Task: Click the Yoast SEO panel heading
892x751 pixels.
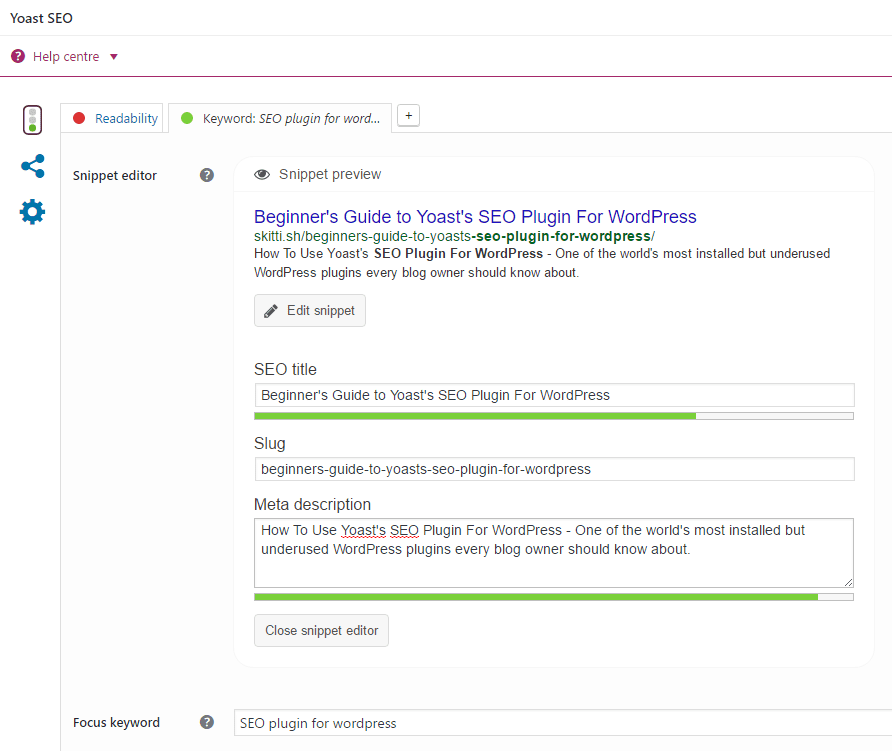Action: pos(42,18)
